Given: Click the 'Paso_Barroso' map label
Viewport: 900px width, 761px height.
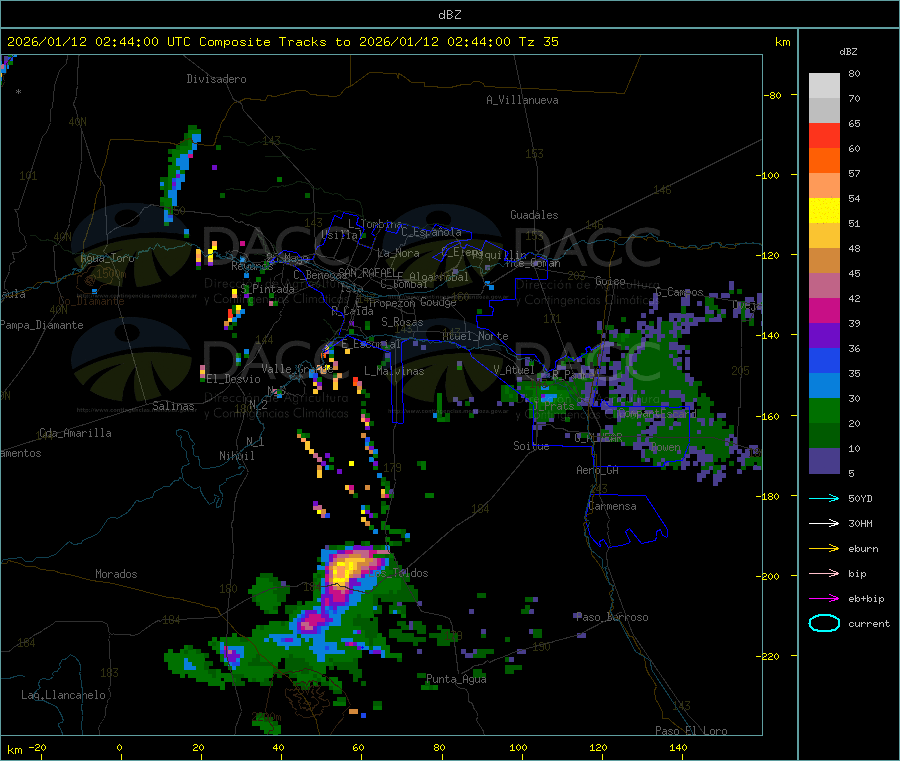Looking at the screenshot, I should point(612,617).
